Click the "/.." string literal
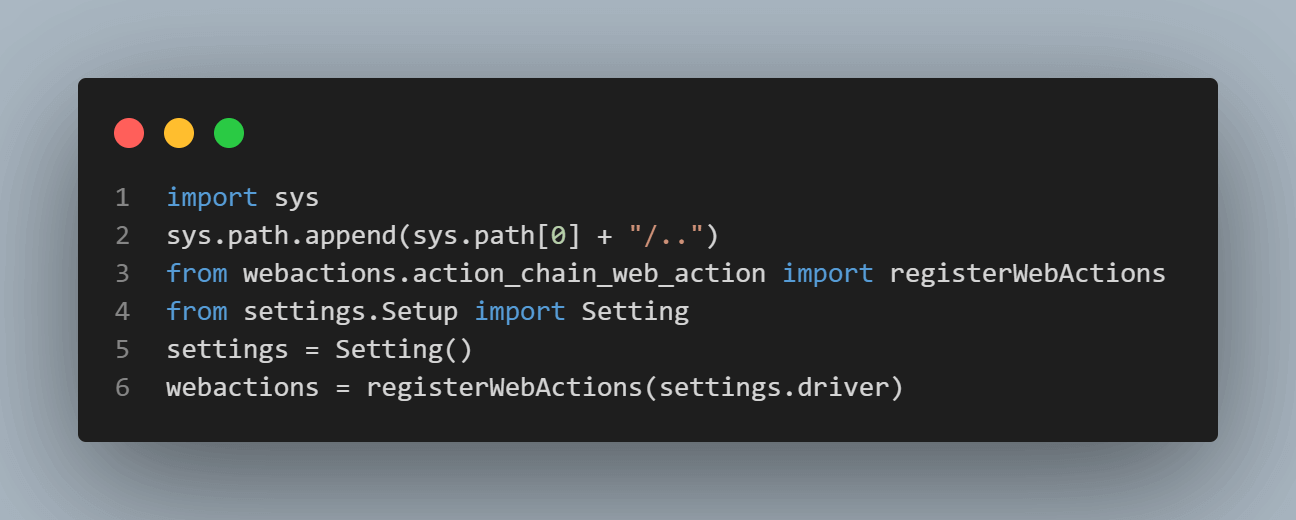 pyautogui.click(x=666, y=236)
